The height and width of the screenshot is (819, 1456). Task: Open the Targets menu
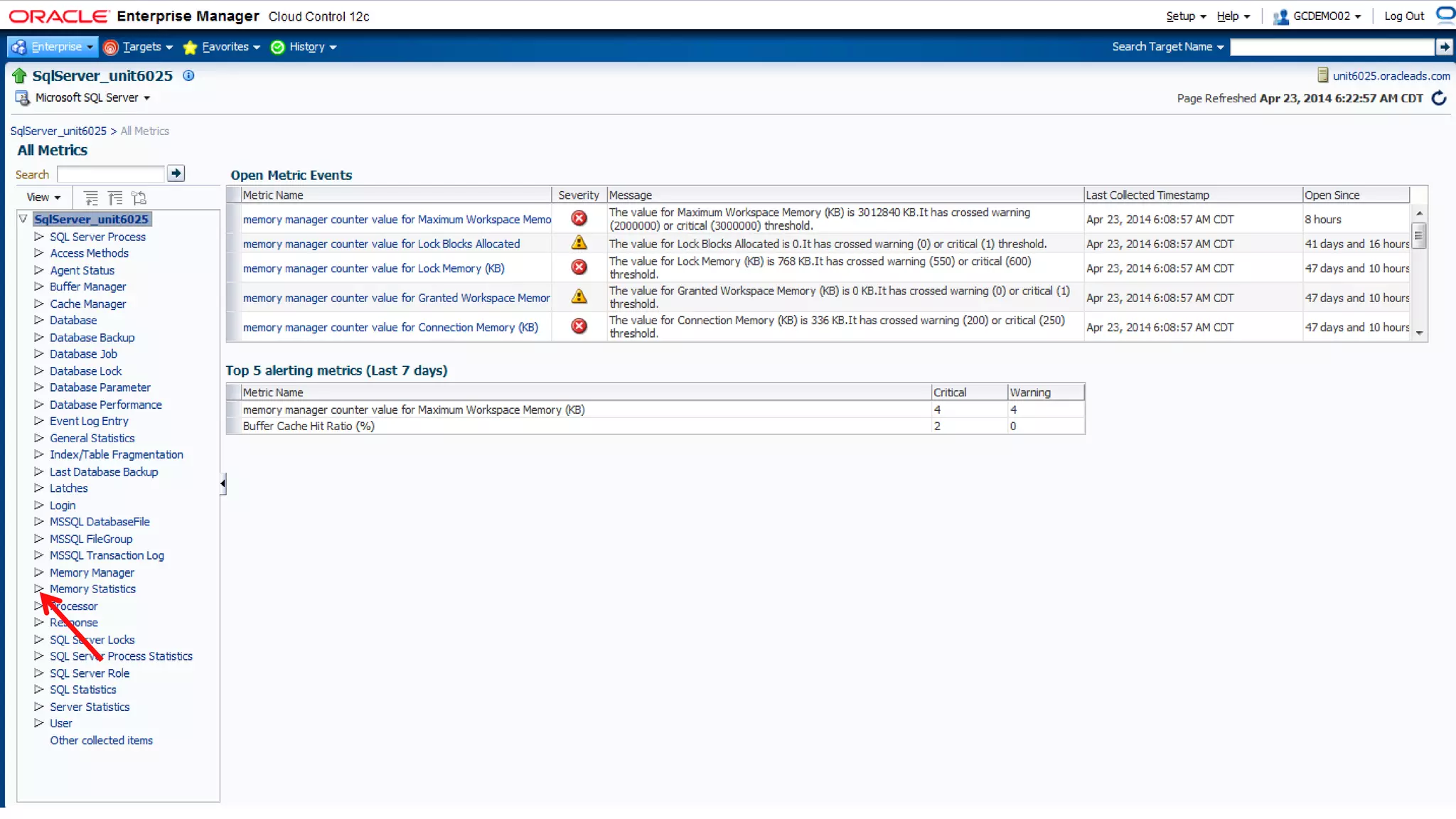click(139, 47)
